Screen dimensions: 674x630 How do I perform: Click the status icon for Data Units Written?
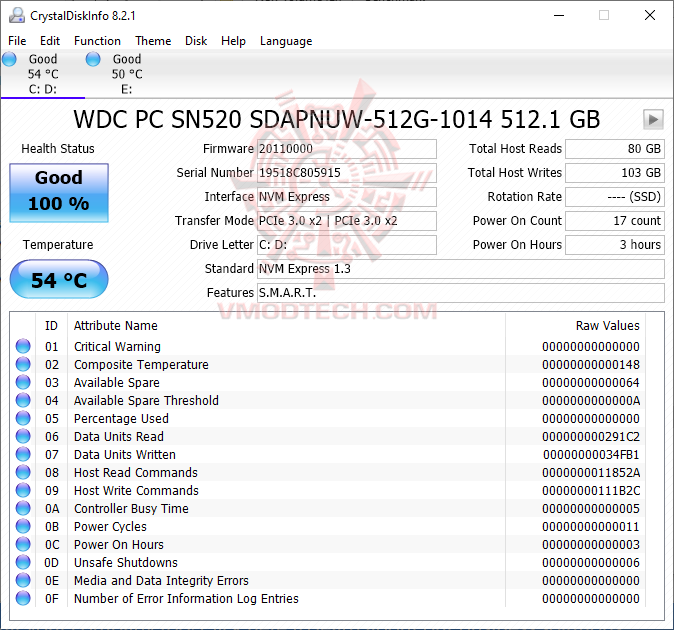(23, 454)
